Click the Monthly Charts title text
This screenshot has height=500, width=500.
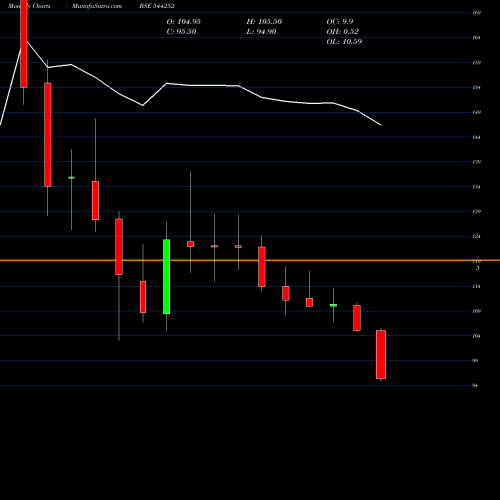point(29,6)
